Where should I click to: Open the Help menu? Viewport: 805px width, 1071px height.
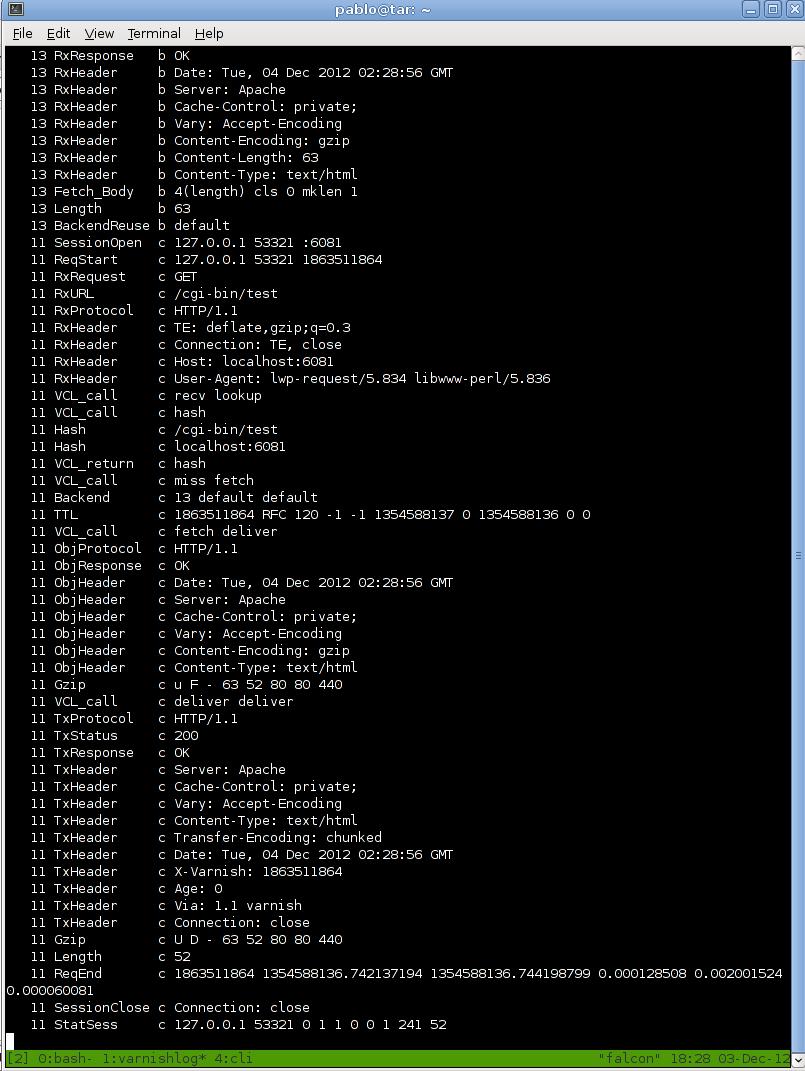pyautogui.click(x=208, y=33)
